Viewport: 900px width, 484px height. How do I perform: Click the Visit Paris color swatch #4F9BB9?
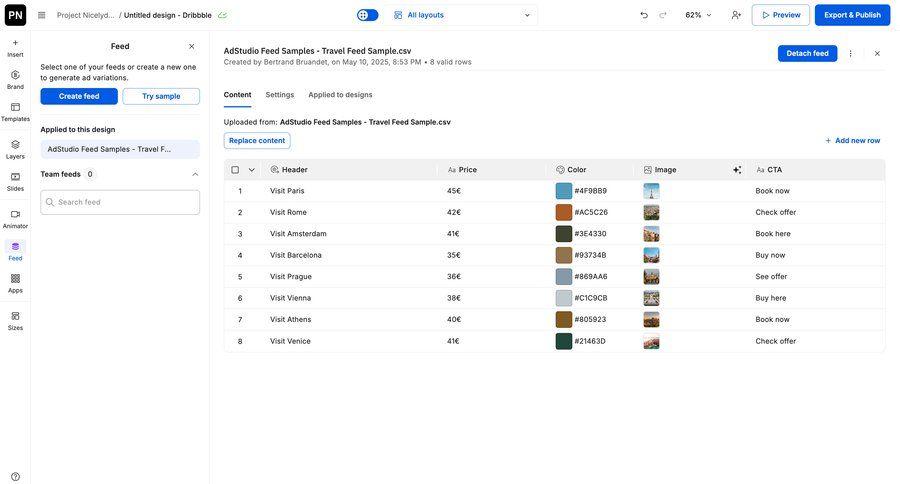pos(564,191)
